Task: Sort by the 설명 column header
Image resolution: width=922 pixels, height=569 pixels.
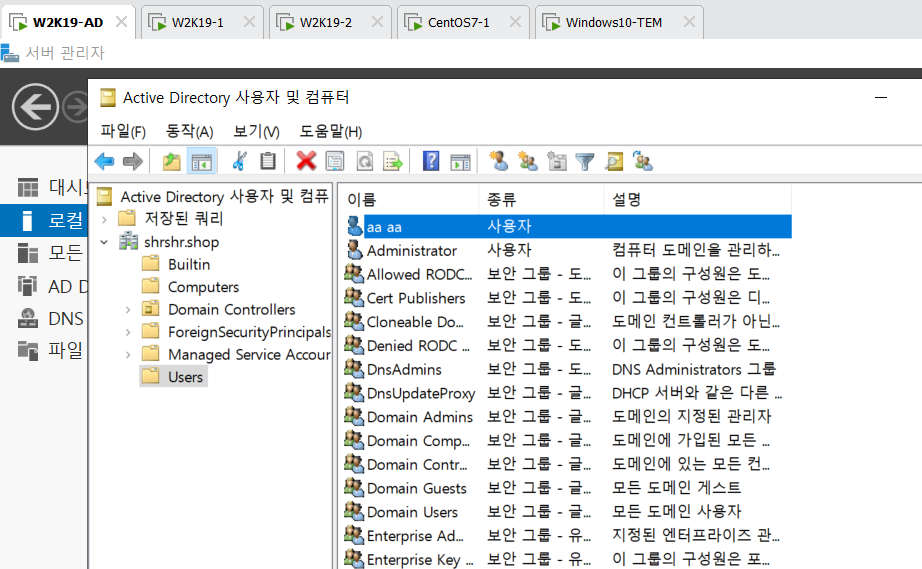Action: click(697, 200)
